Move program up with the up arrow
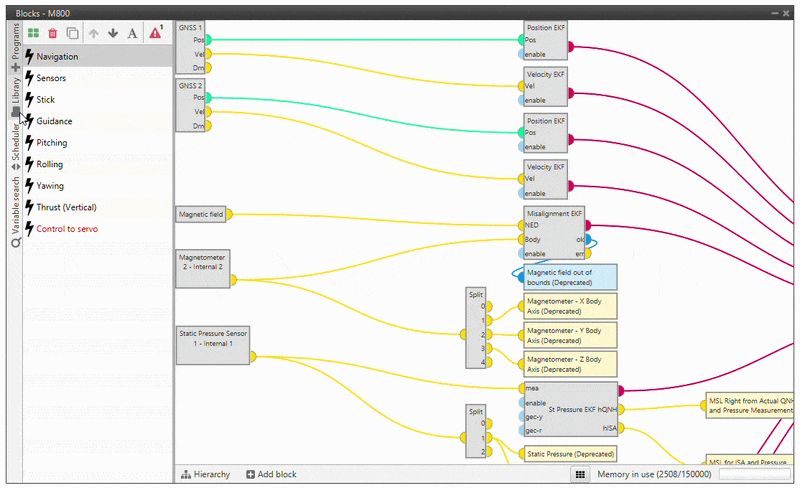This screenshot has height=488, width=800. point(94,32)
